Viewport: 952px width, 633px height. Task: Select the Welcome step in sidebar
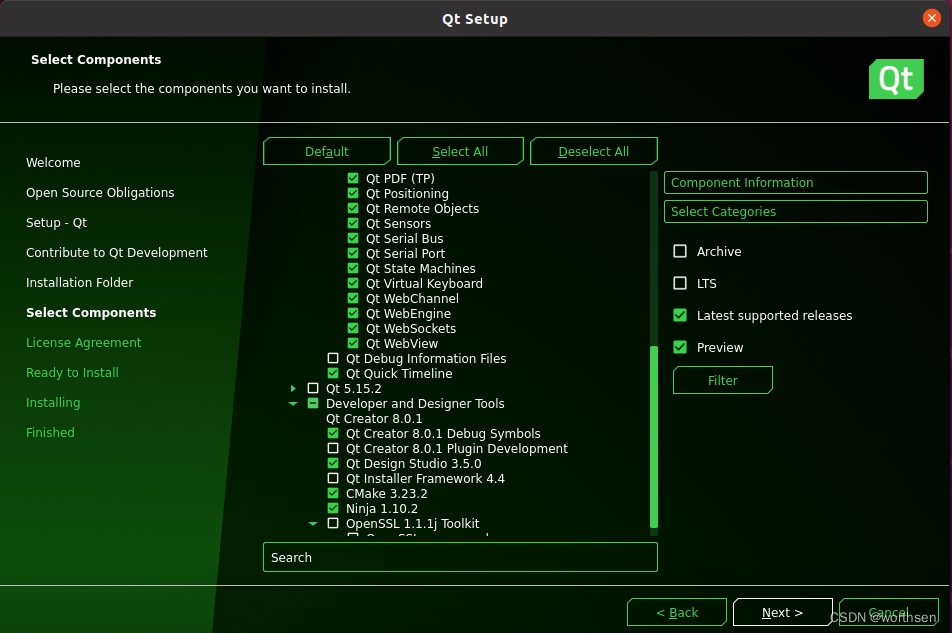[53, 163]
